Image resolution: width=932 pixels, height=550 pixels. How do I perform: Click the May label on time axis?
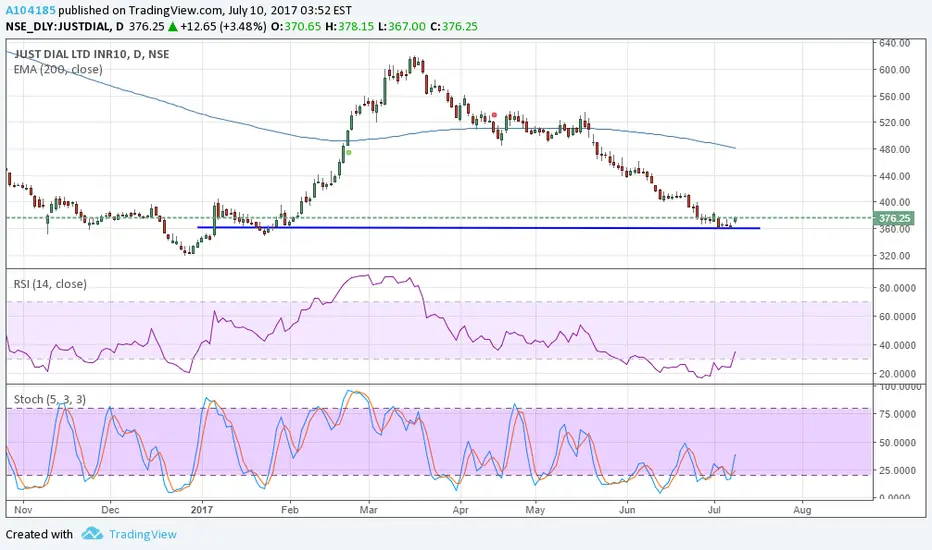[535, 510]
